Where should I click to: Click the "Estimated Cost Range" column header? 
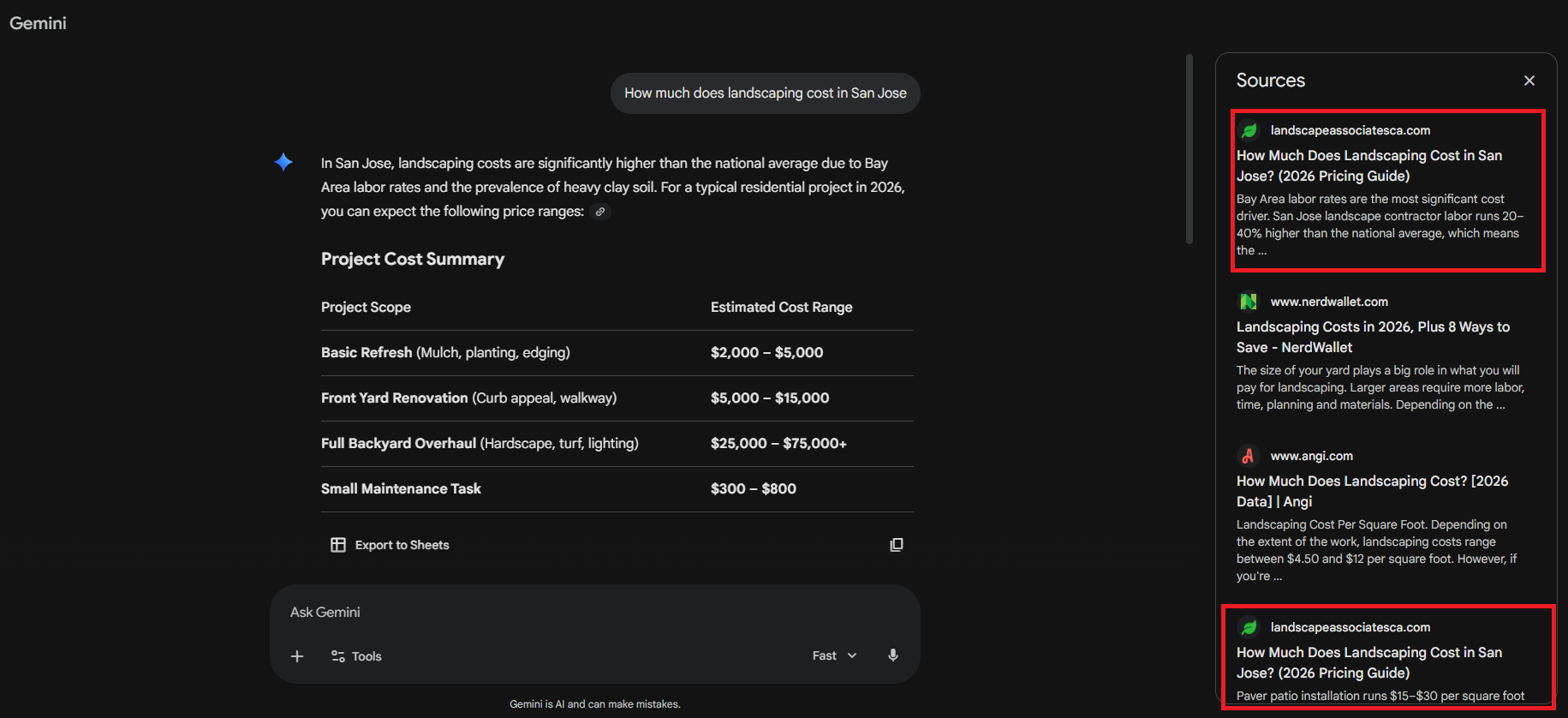782,307
